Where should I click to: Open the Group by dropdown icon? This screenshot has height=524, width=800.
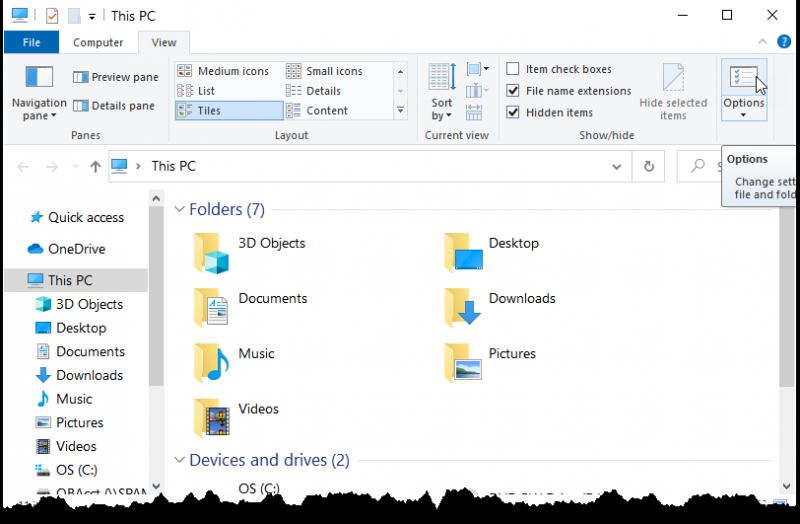tap(478, 69)
